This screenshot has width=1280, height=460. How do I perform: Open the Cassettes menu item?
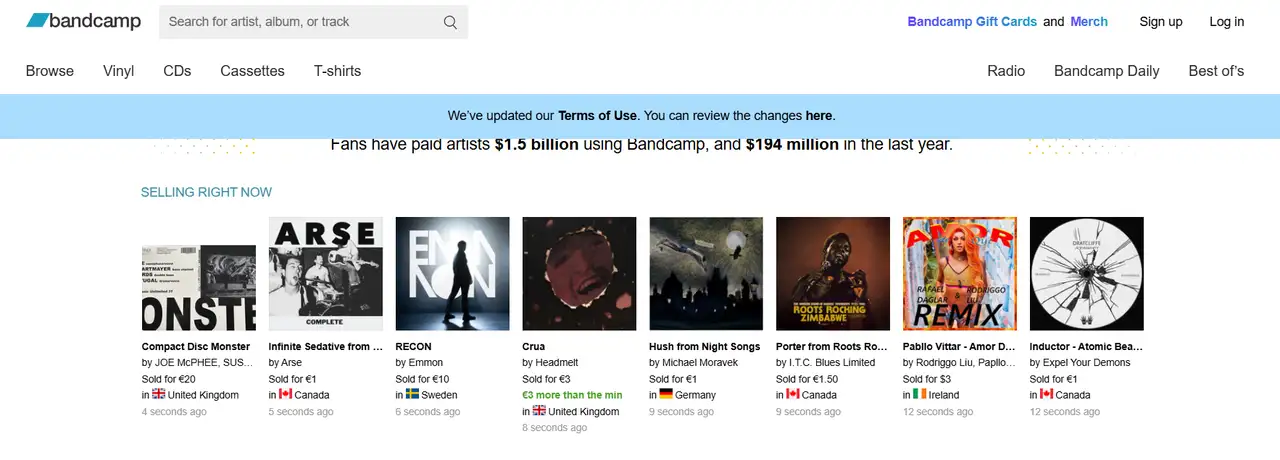(x=252, y=71)
